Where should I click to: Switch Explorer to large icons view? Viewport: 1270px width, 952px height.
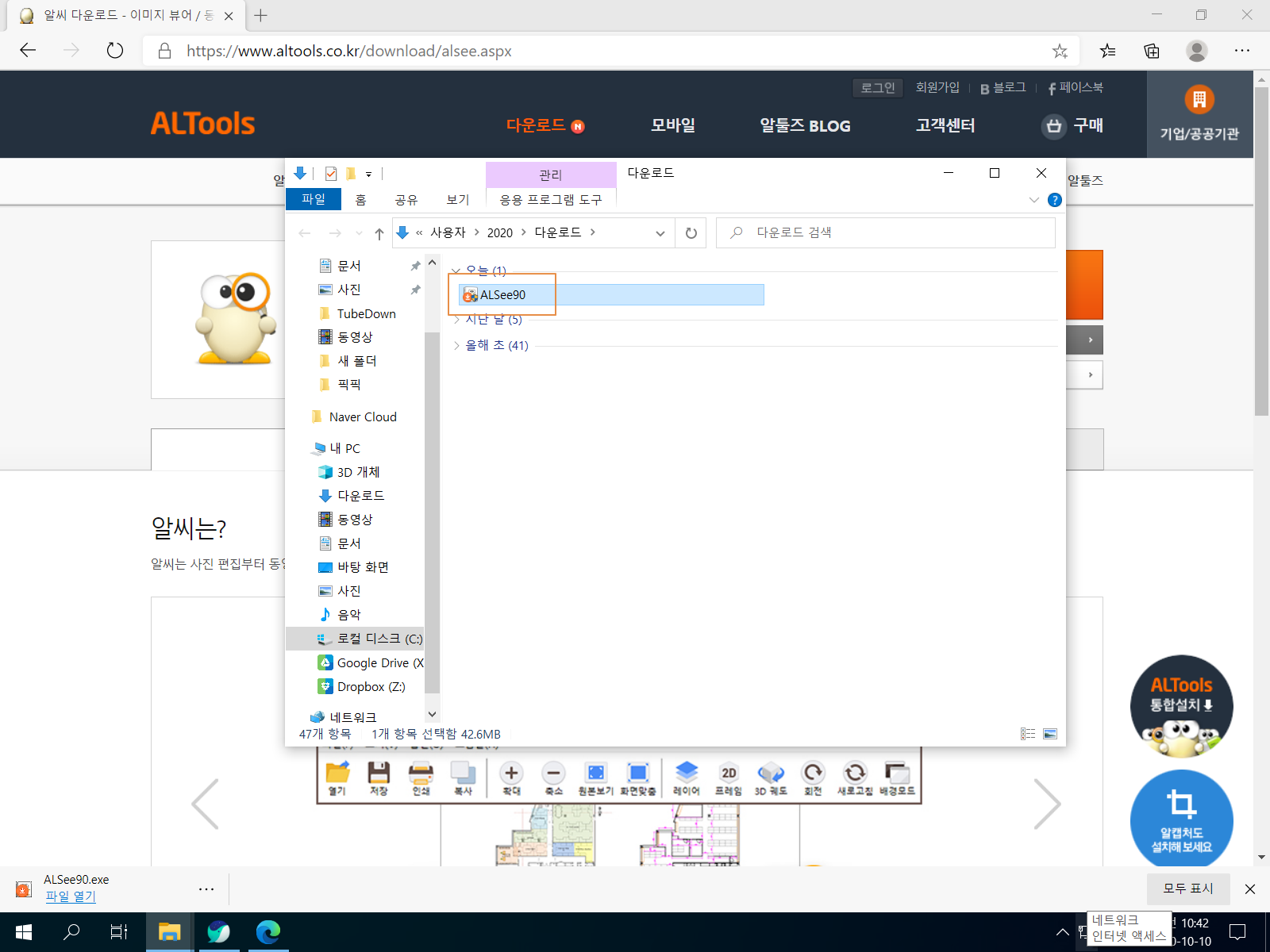(1050, 735)
